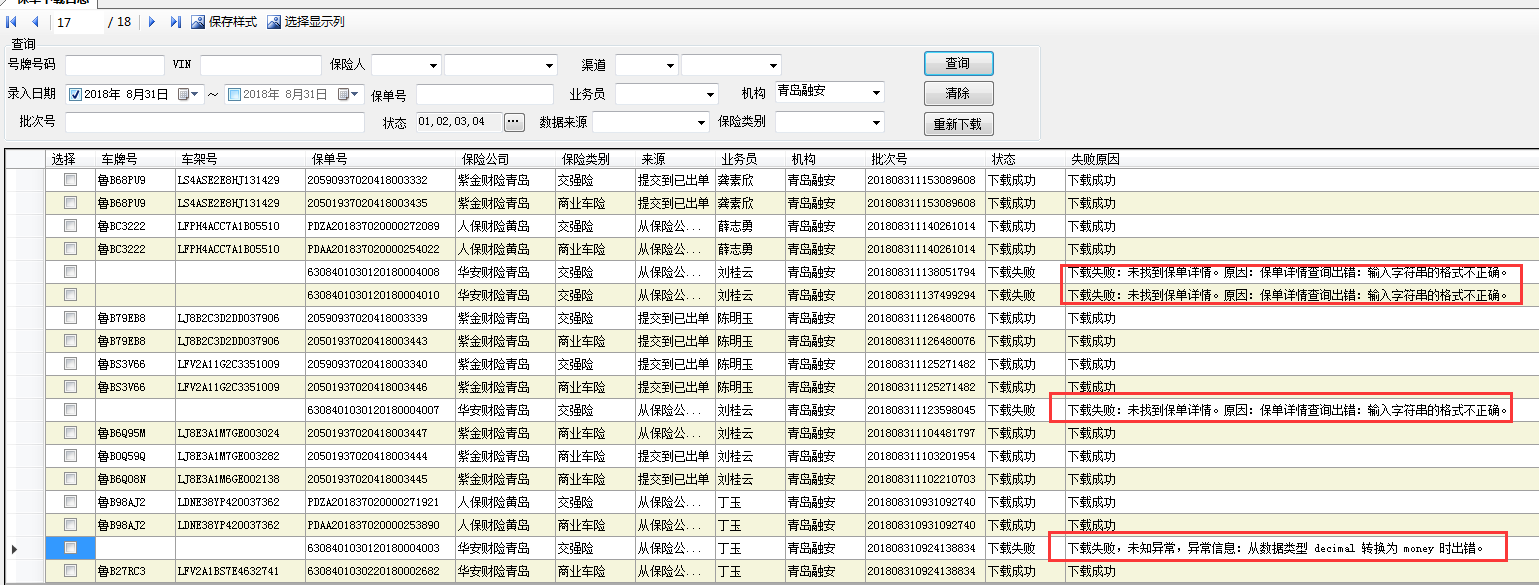This screenshot has width=1539, height=585.
Task: Click the 查询 button
Action: (958, 64)
